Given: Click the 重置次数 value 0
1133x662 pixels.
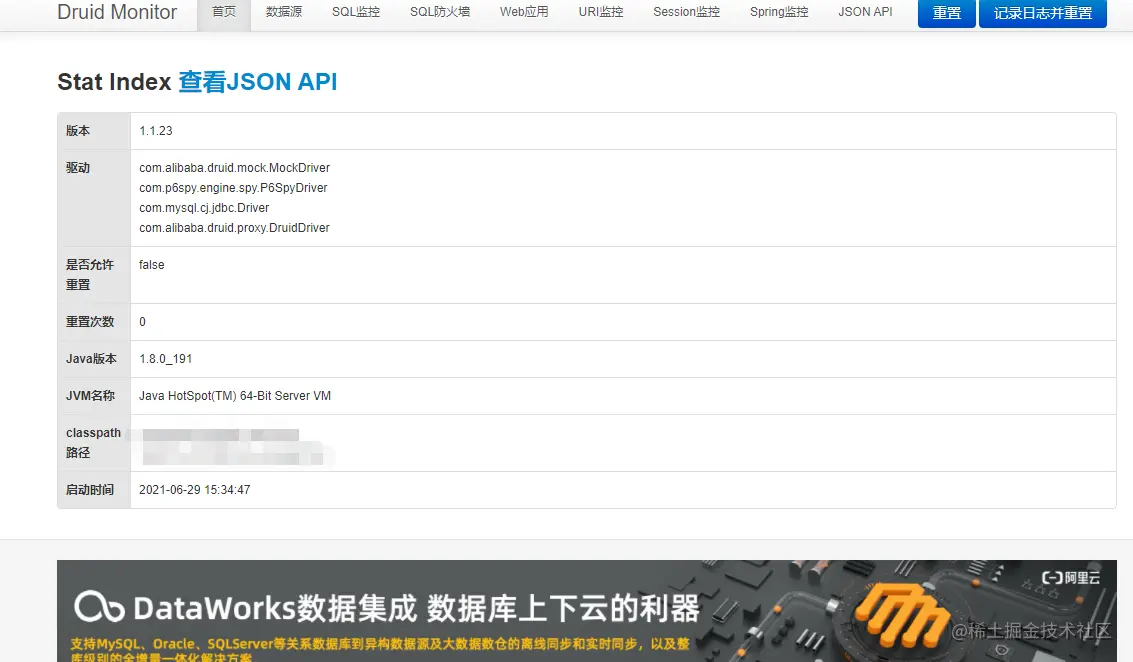Looking at the screenshot, I should pos(142,322).
